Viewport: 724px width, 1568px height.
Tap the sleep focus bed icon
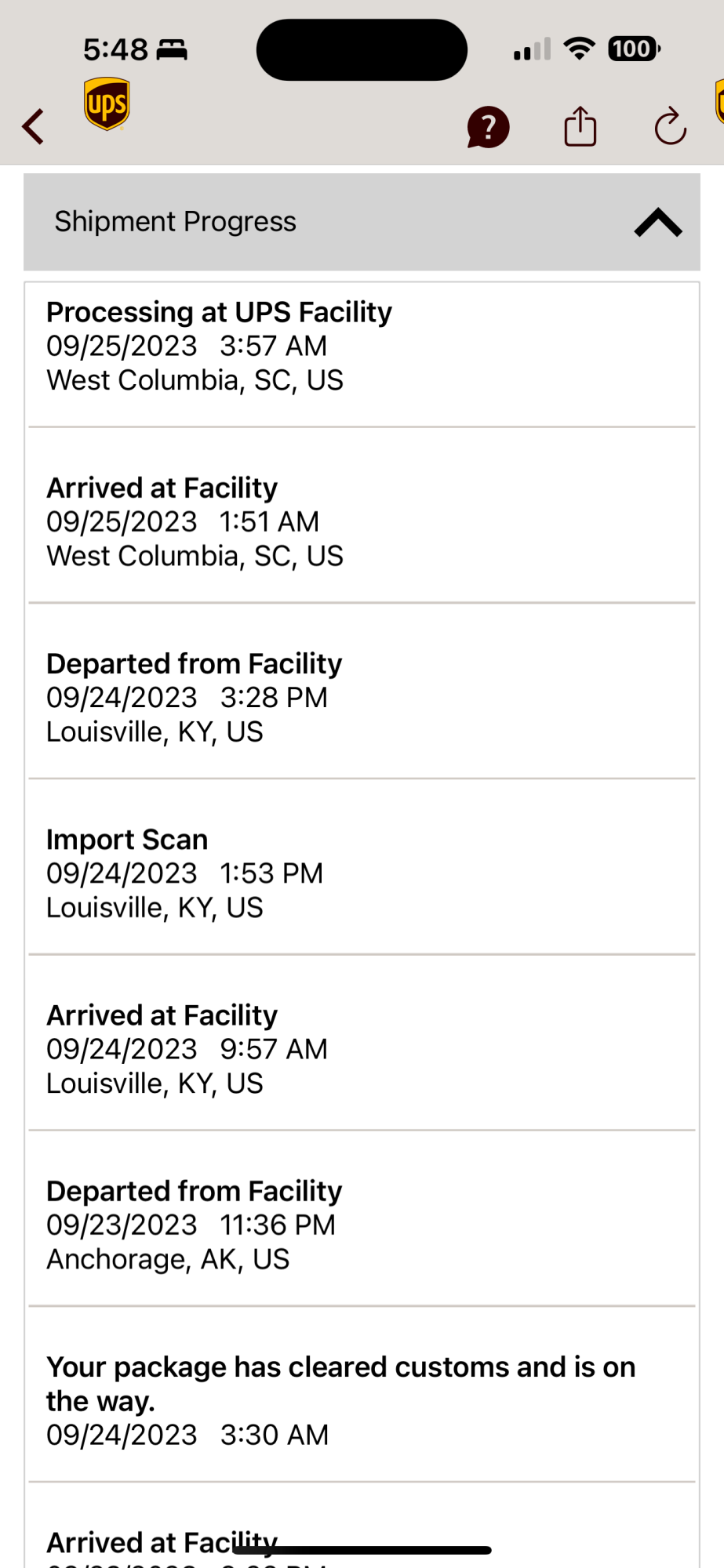coord(172,50)
